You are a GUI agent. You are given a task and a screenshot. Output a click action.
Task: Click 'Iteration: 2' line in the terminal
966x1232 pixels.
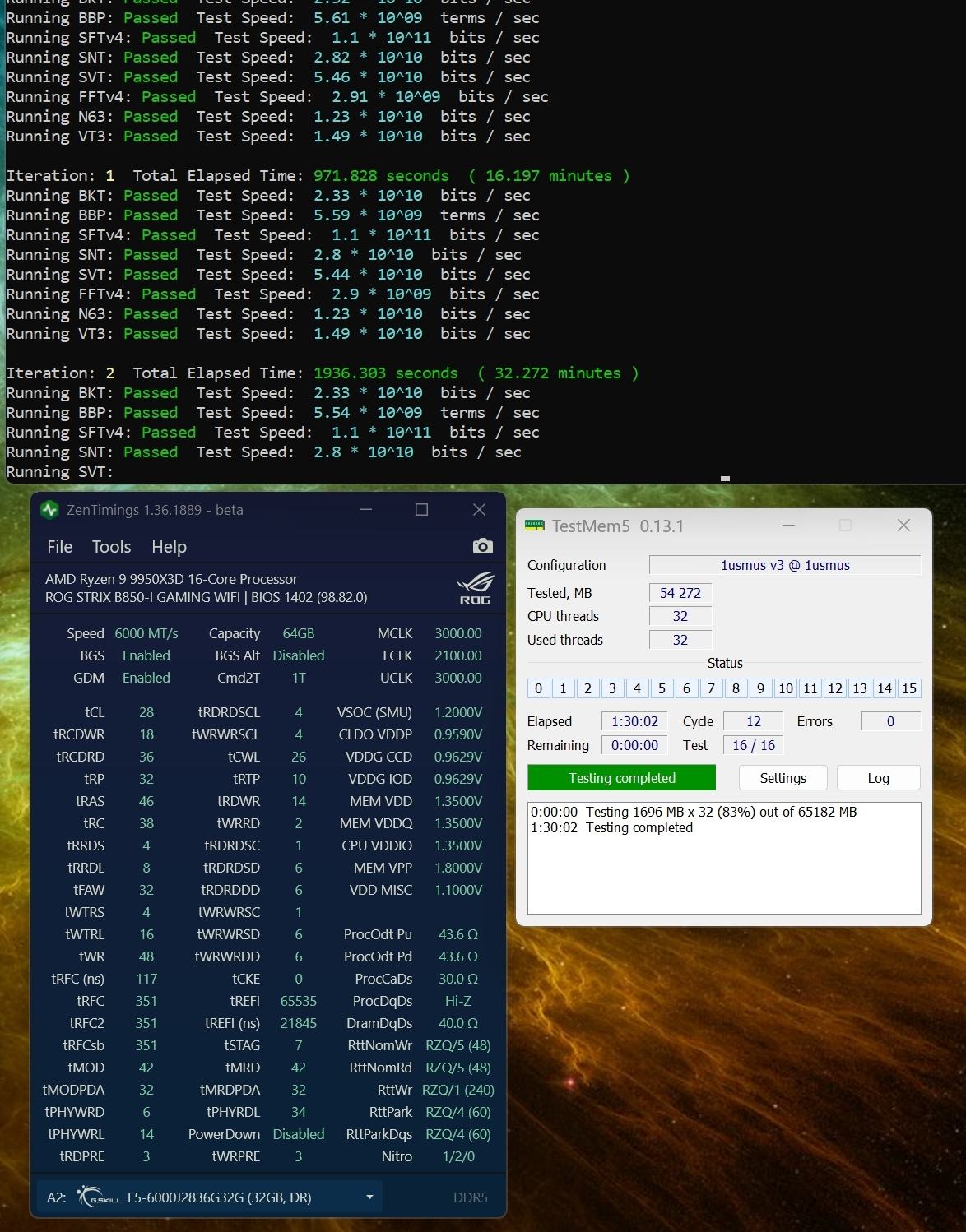pyautogui.click(x=323, y=373)
